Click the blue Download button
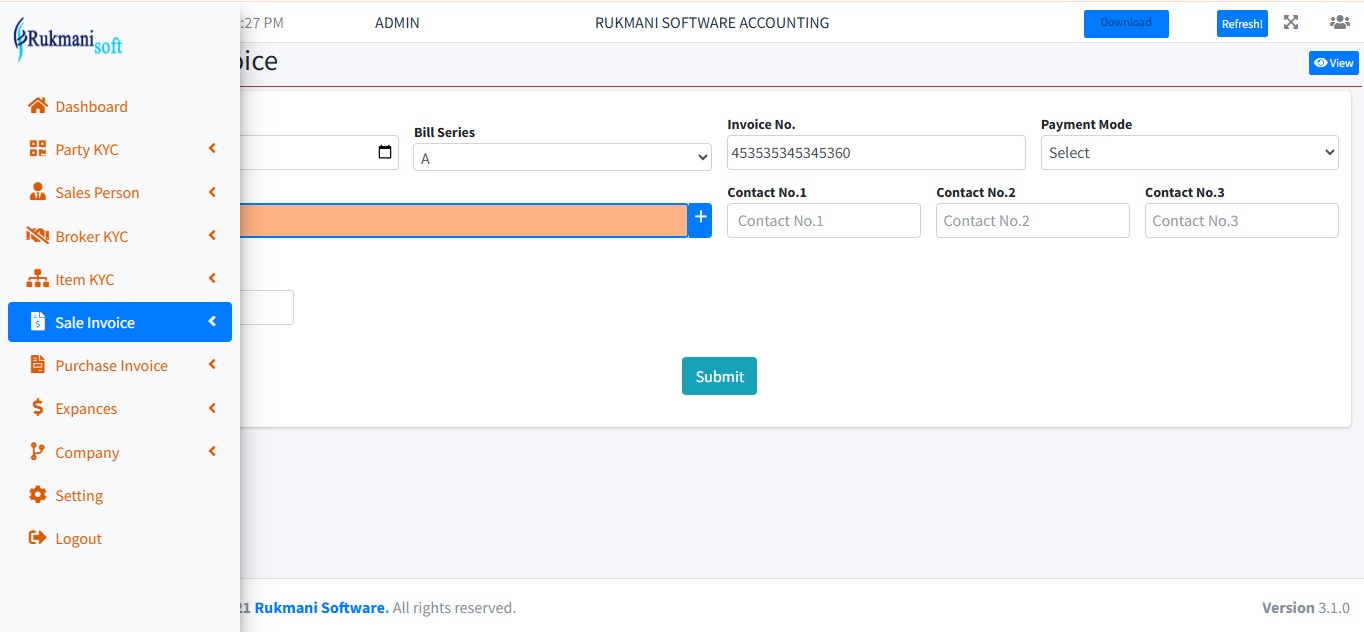1364x632 pixels. (x=1126, y=23)
